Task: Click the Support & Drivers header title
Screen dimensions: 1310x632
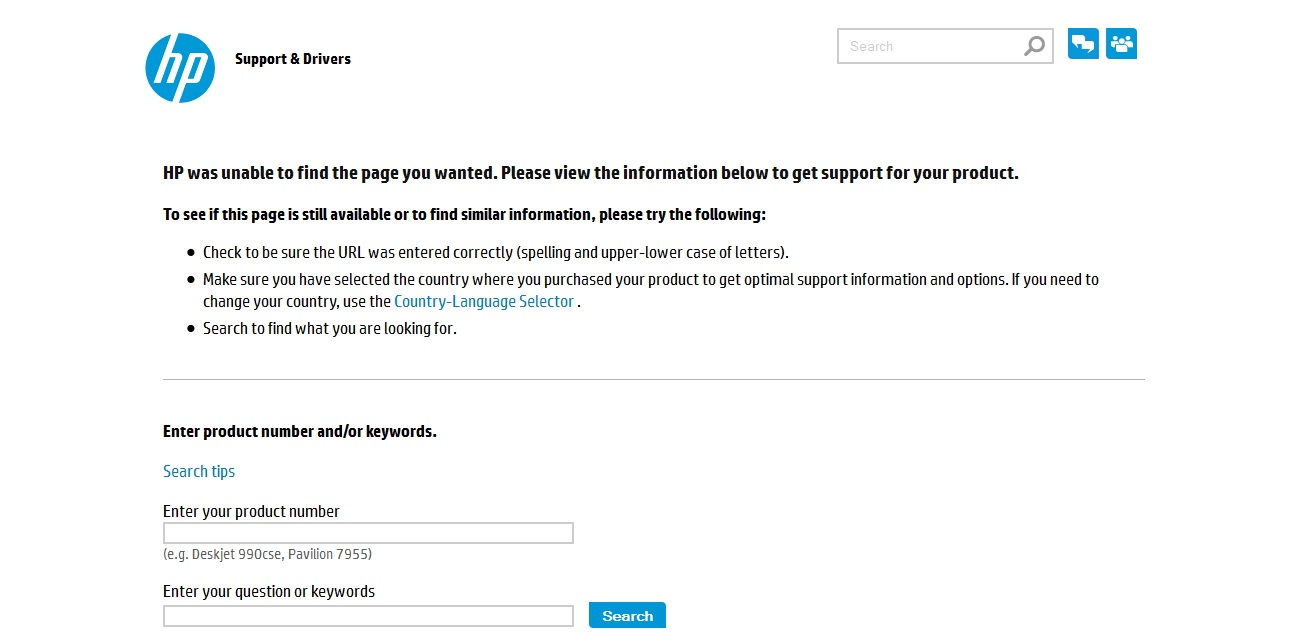Action: tap(293, 59)
